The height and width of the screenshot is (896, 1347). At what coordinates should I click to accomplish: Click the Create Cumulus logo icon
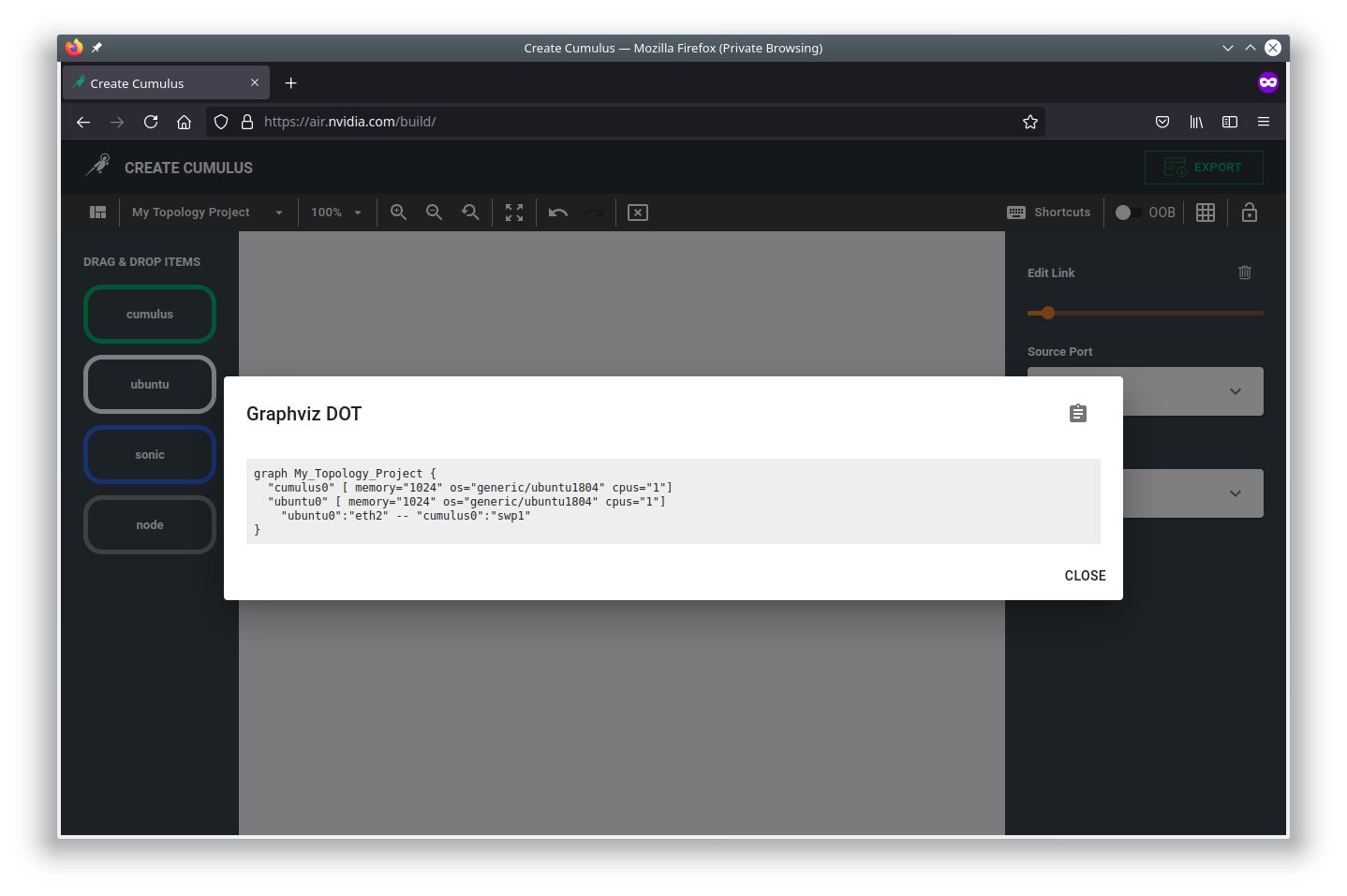(98, 166)
